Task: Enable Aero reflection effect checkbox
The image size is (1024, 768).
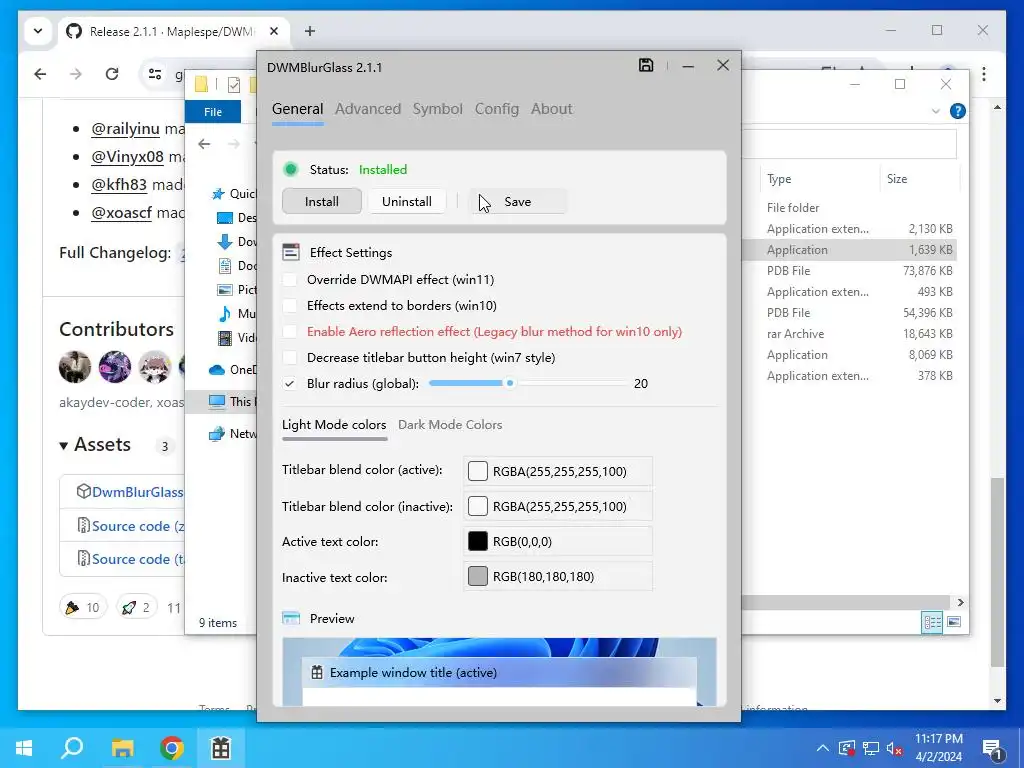Action: coord(289,332)
